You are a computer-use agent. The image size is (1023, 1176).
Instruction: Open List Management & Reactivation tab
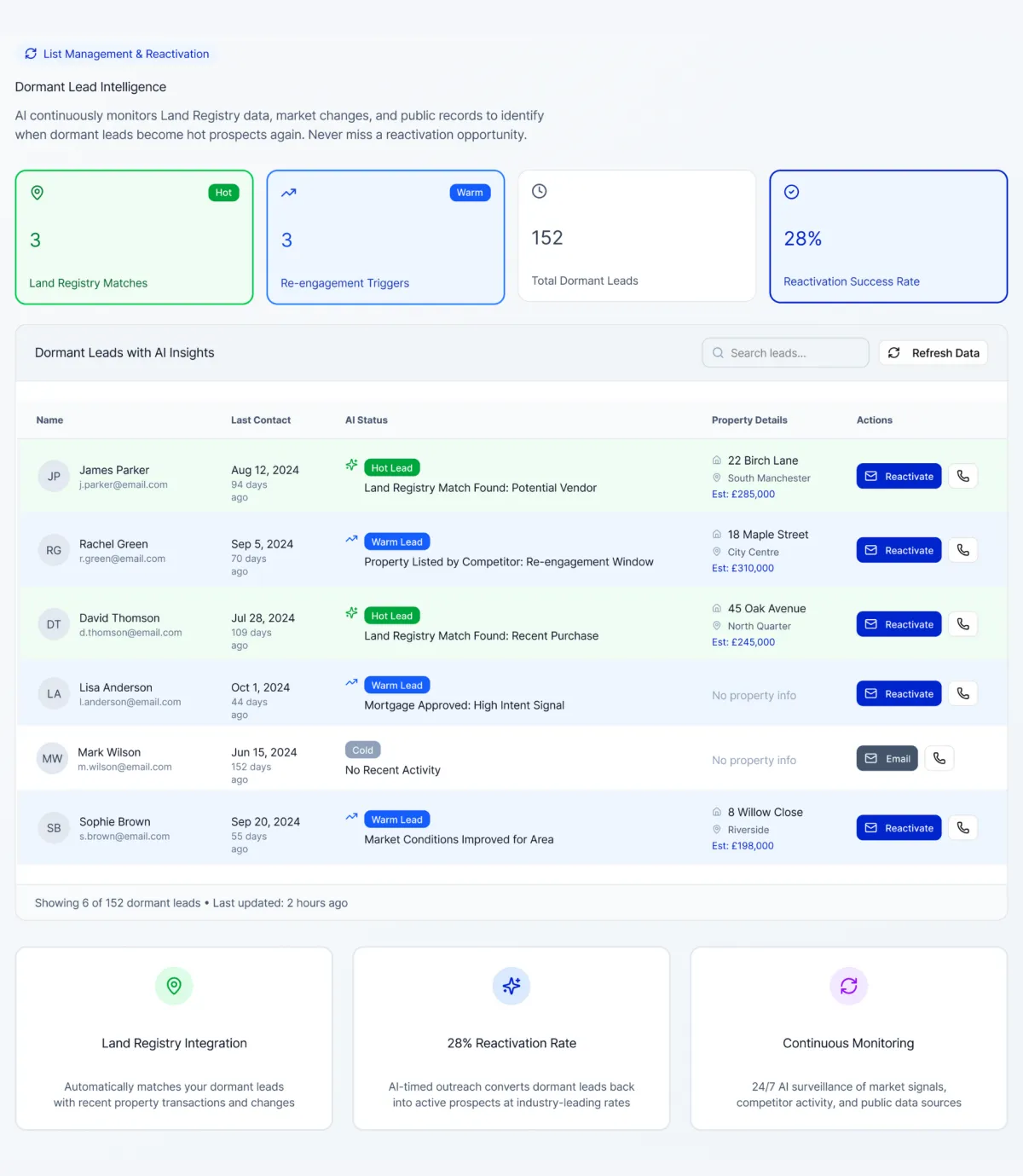[117, 54]
